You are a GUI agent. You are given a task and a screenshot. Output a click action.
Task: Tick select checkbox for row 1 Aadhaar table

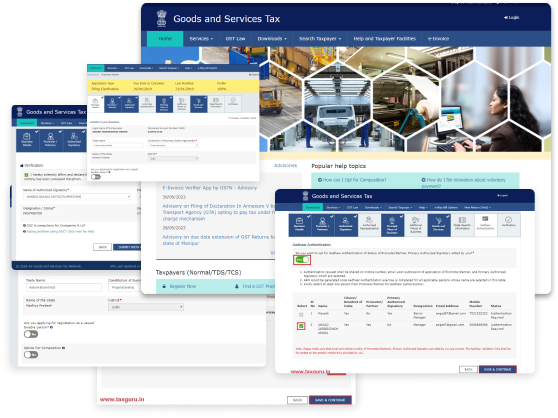tap(301, 314)
